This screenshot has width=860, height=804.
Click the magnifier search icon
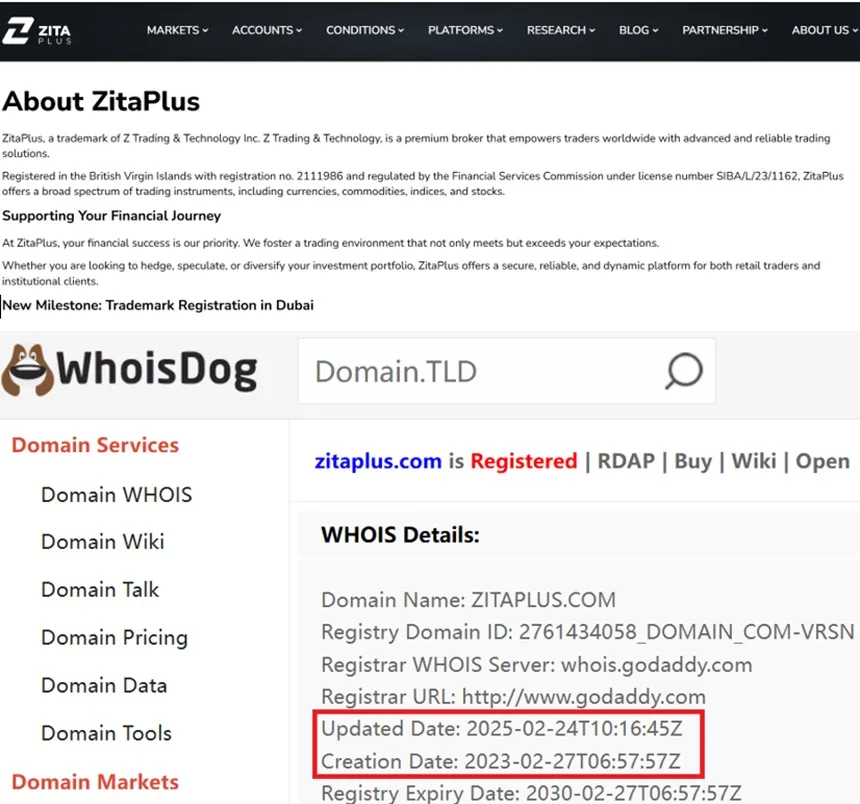click(x=683, y=371)
